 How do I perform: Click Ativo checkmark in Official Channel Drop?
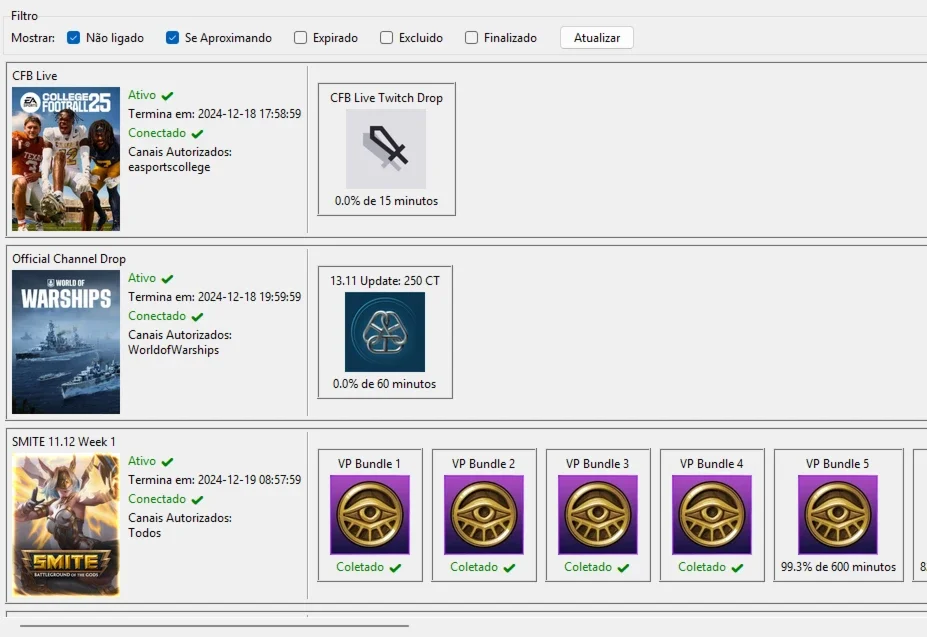click(x=167, y=279)
